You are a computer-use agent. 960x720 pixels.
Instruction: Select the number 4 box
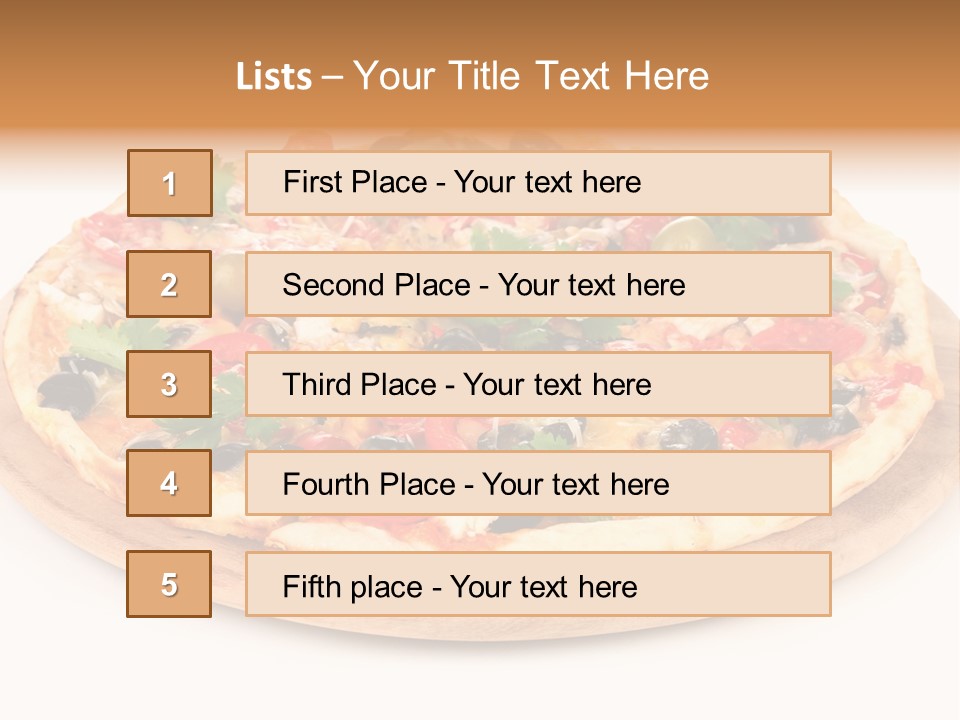coord(169,483)
